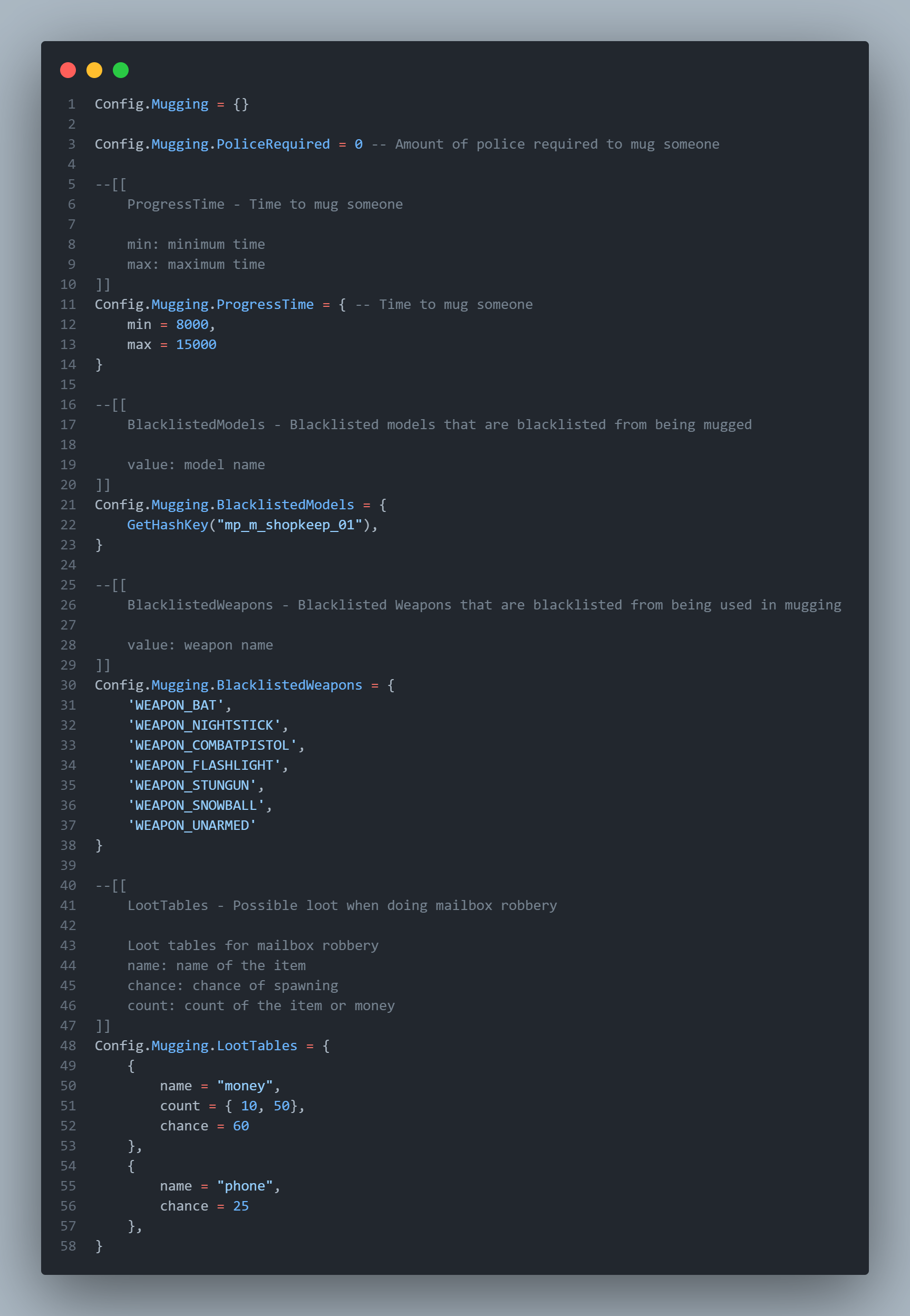Click the red close dot
The height and width of the screenshot is (1316, 910).
point(68,70)
